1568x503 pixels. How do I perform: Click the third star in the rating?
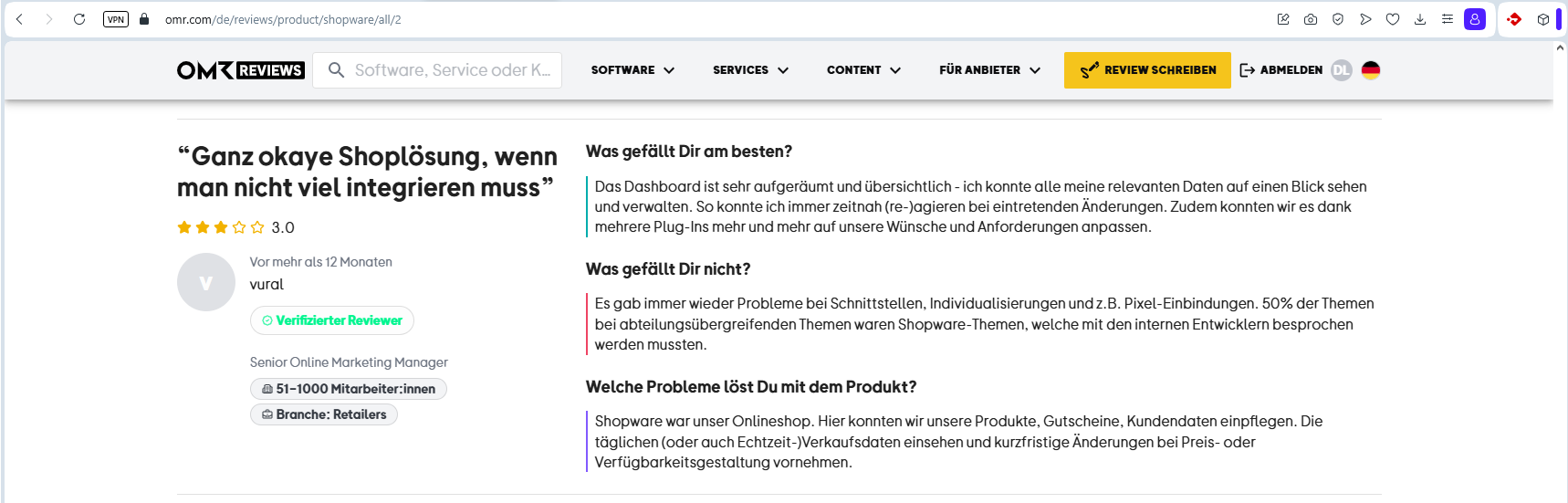(x=221, y=227)
